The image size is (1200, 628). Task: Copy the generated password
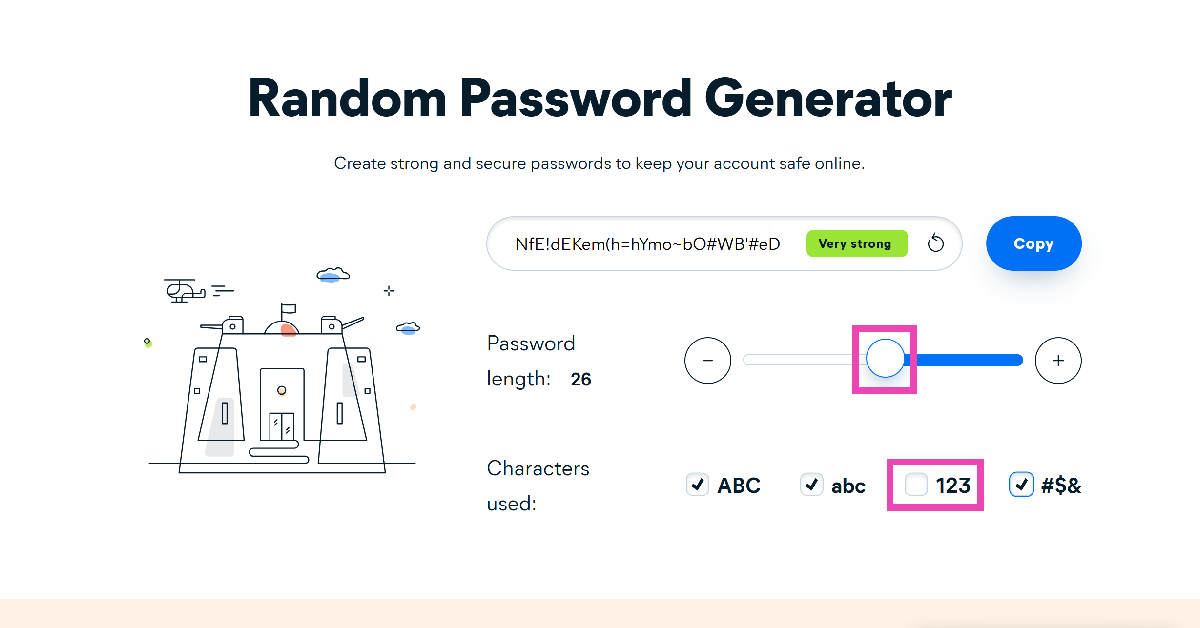(1033, 244)
